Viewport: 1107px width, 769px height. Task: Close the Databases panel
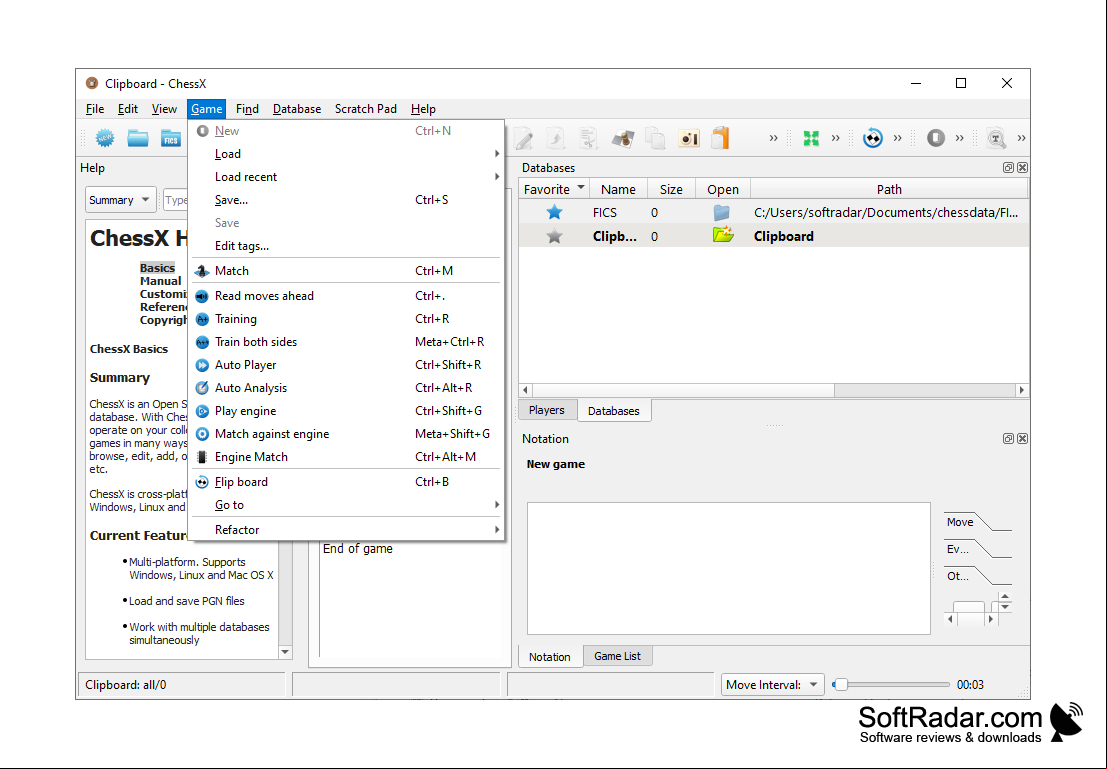point(1022,167)
